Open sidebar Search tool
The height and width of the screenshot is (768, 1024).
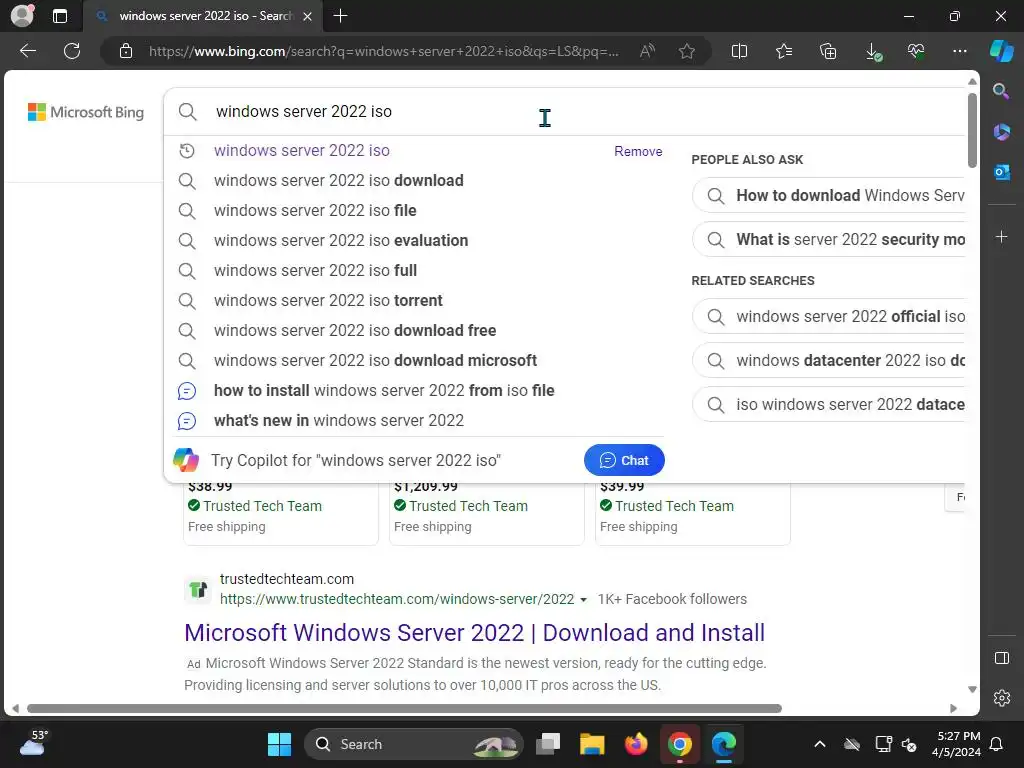point(1001,91)
